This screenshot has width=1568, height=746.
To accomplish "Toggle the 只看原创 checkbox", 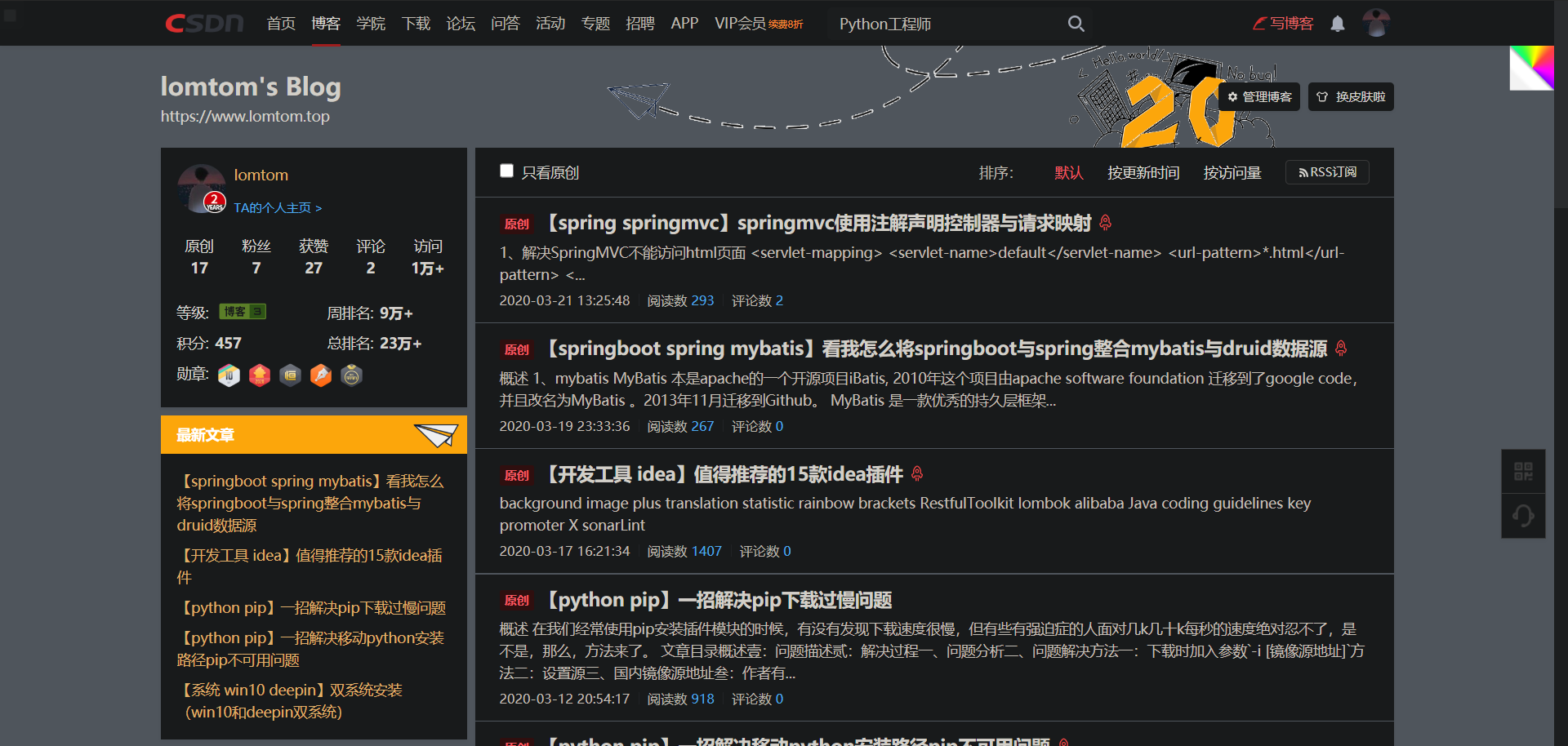I will coord(506,171).
